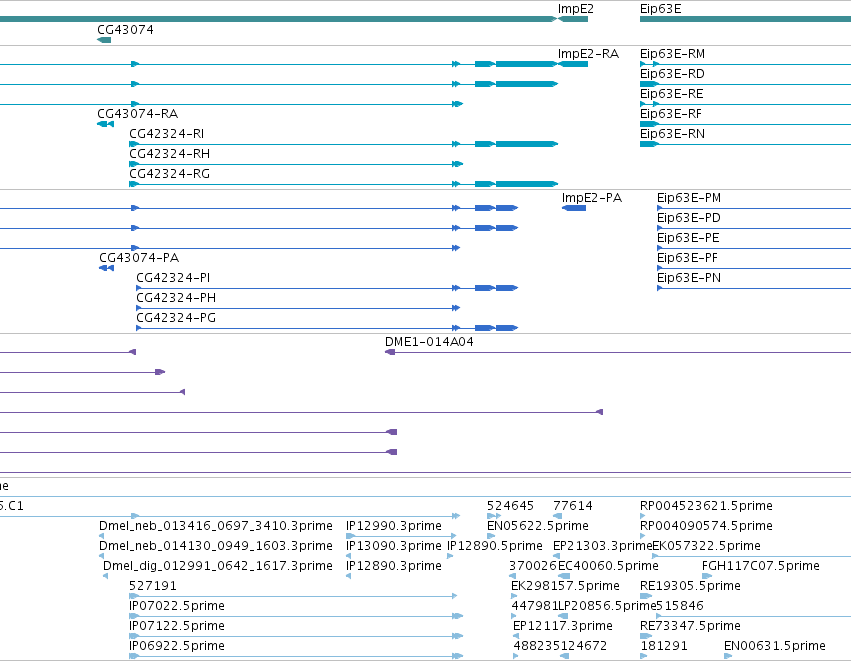Select the RE19305.5prime EST label
The width and height of the screenshot is (851, 661).
tap(690, 587)
